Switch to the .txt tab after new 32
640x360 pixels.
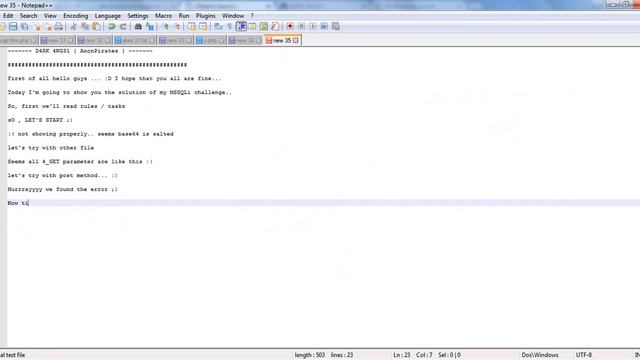[135, 40]
